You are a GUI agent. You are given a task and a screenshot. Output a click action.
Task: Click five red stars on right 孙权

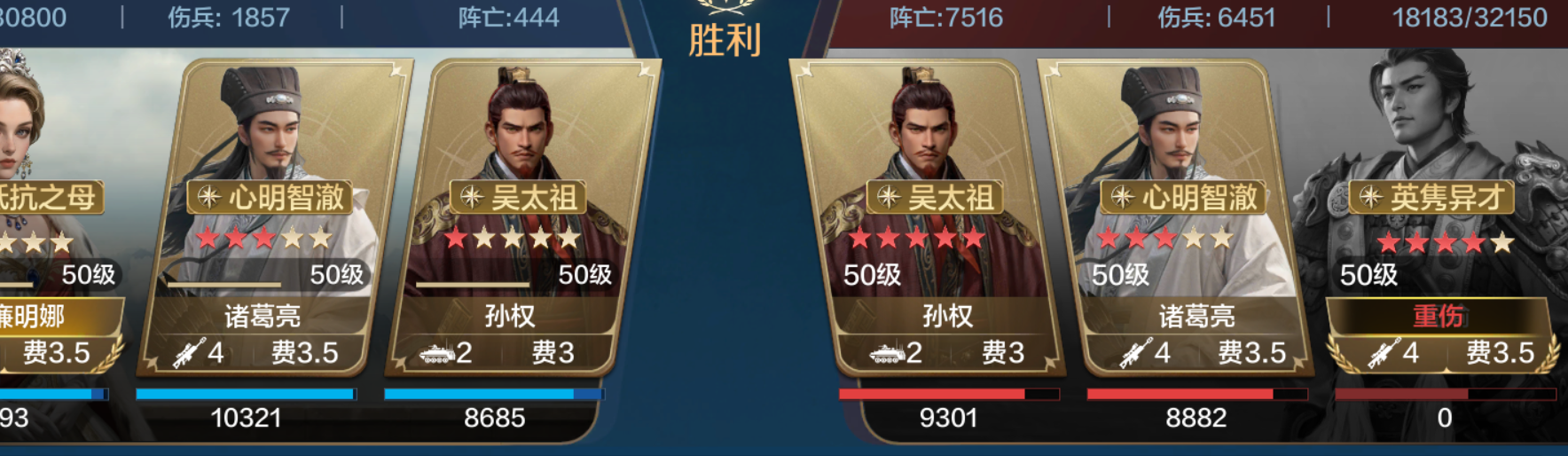917,238
